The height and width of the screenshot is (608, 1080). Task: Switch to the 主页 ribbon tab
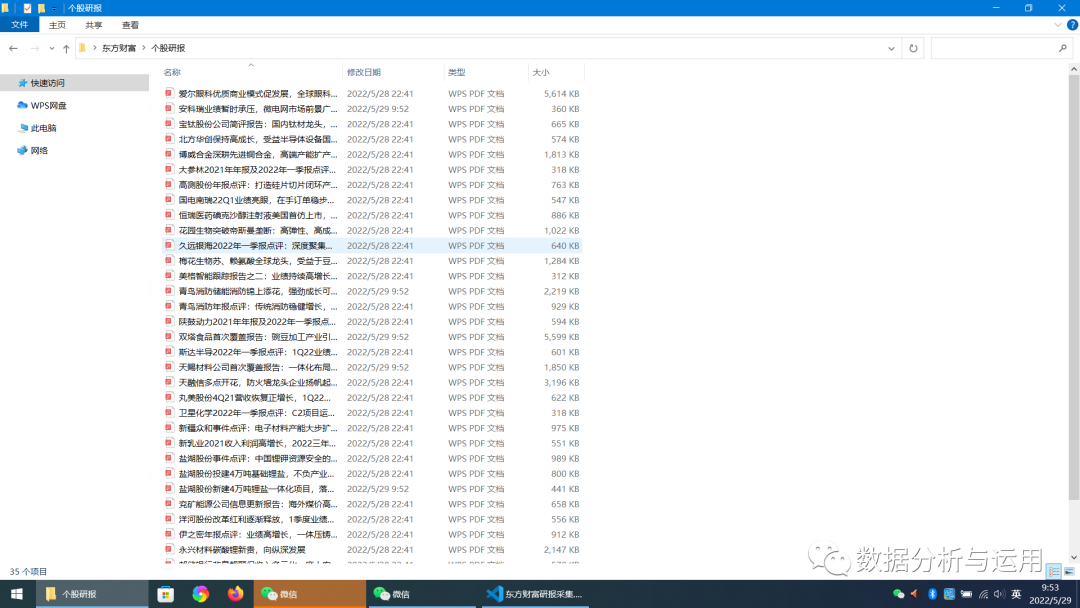[x=57, y=25]
